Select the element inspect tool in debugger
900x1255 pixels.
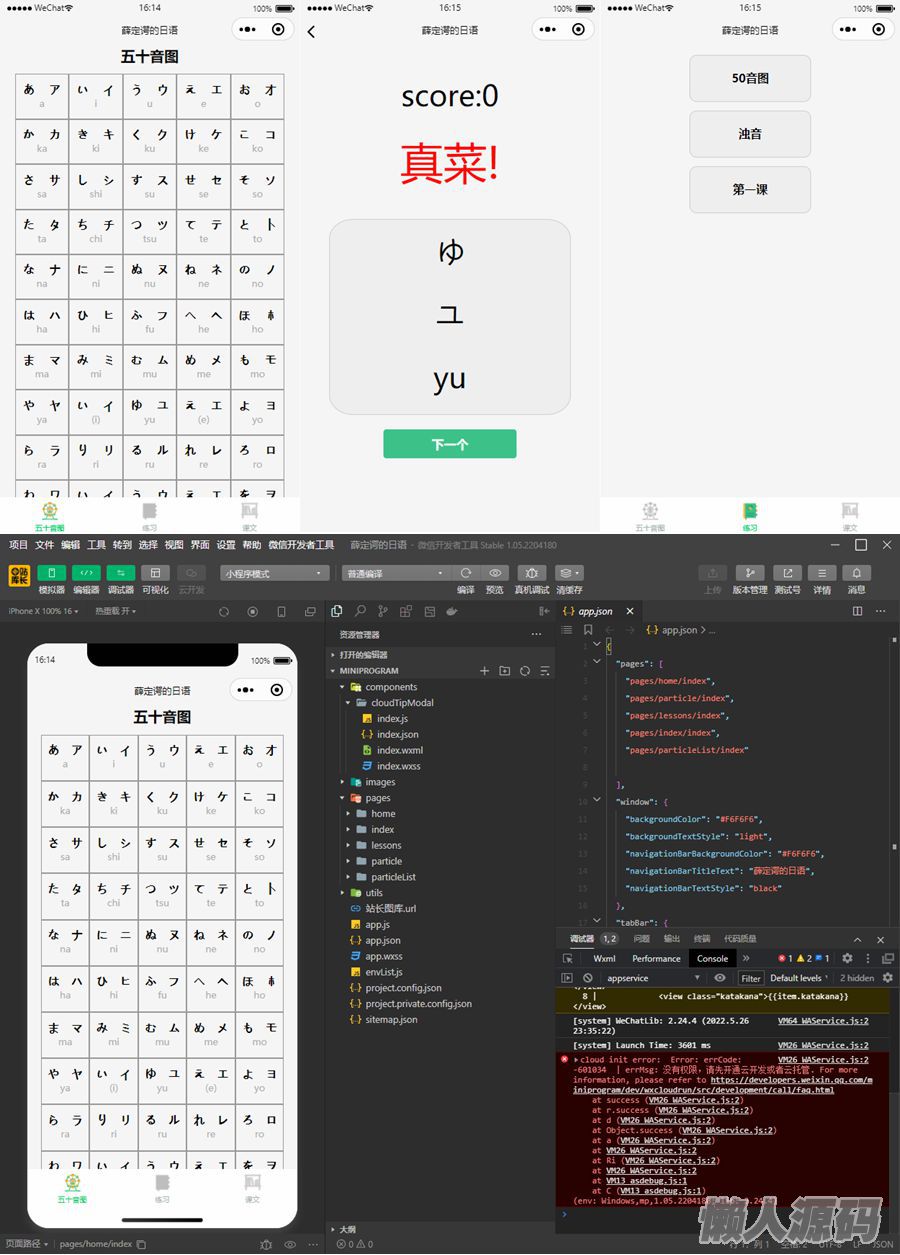[567, 958]
